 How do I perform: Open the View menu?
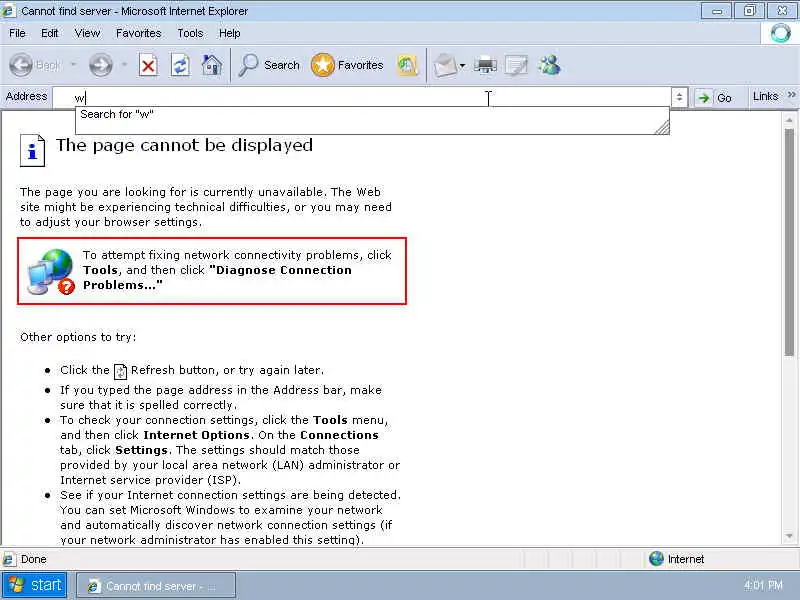coord(87,33)
